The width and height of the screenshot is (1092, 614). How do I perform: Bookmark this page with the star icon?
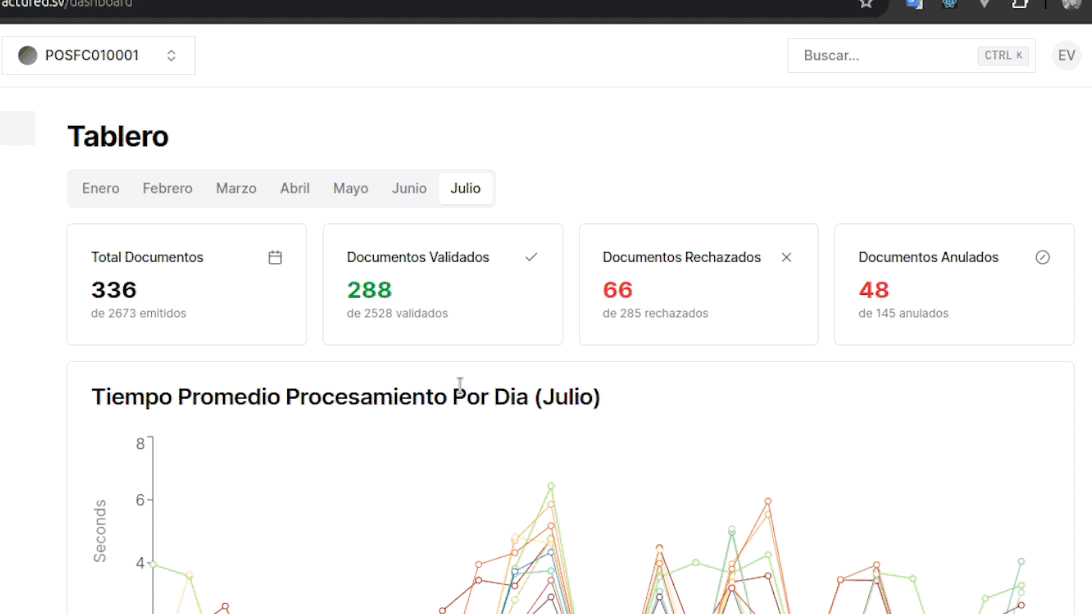[x=866, y=4]
